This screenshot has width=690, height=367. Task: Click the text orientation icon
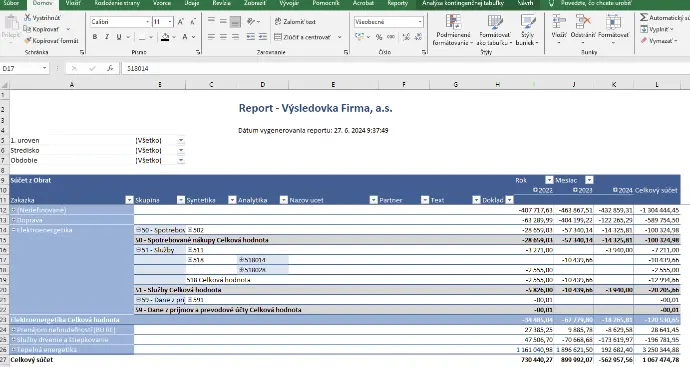[251, 21]
